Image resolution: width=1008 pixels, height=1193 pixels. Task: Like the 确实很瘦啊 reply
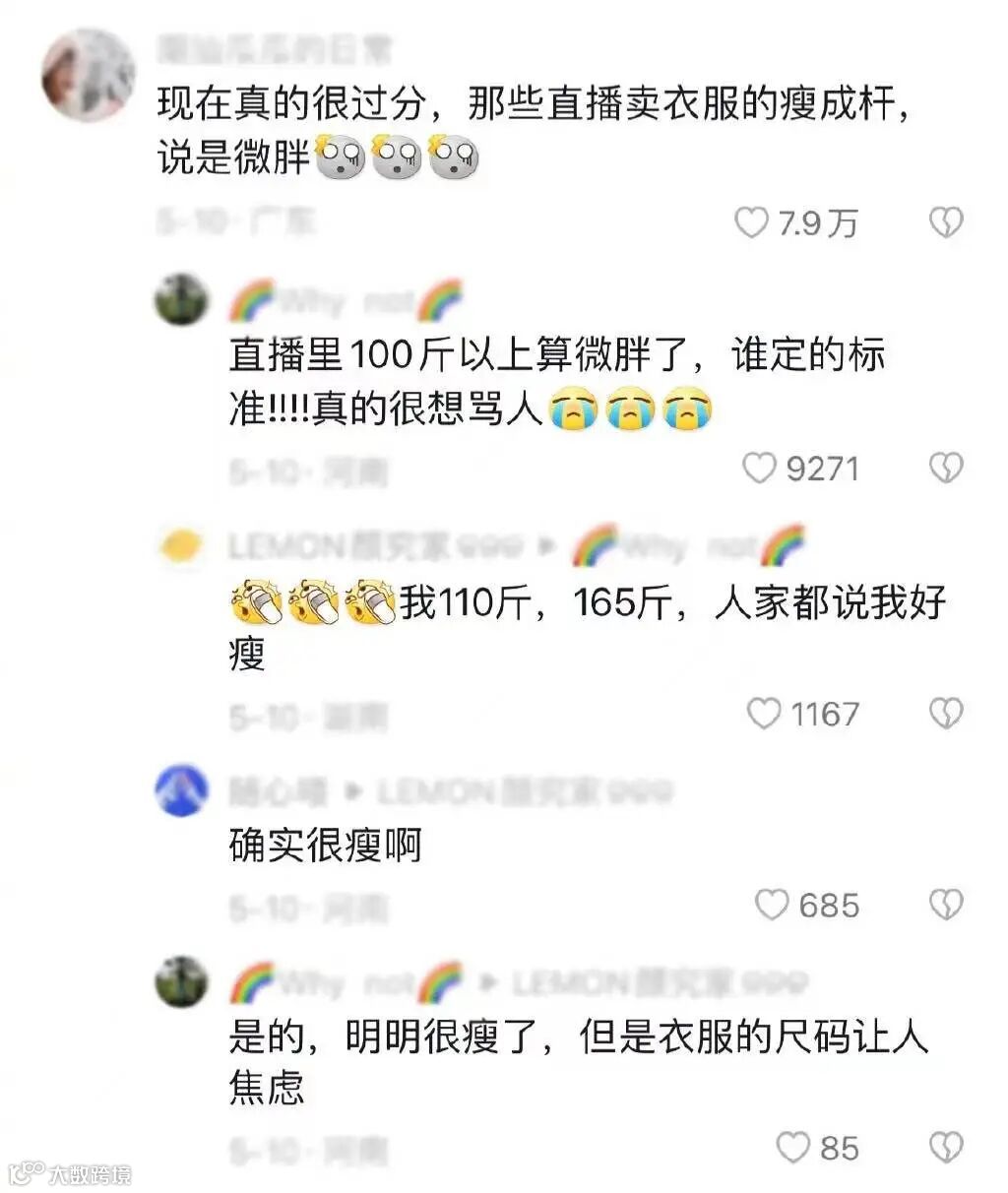pyautogui.click(x=772, y=905)
